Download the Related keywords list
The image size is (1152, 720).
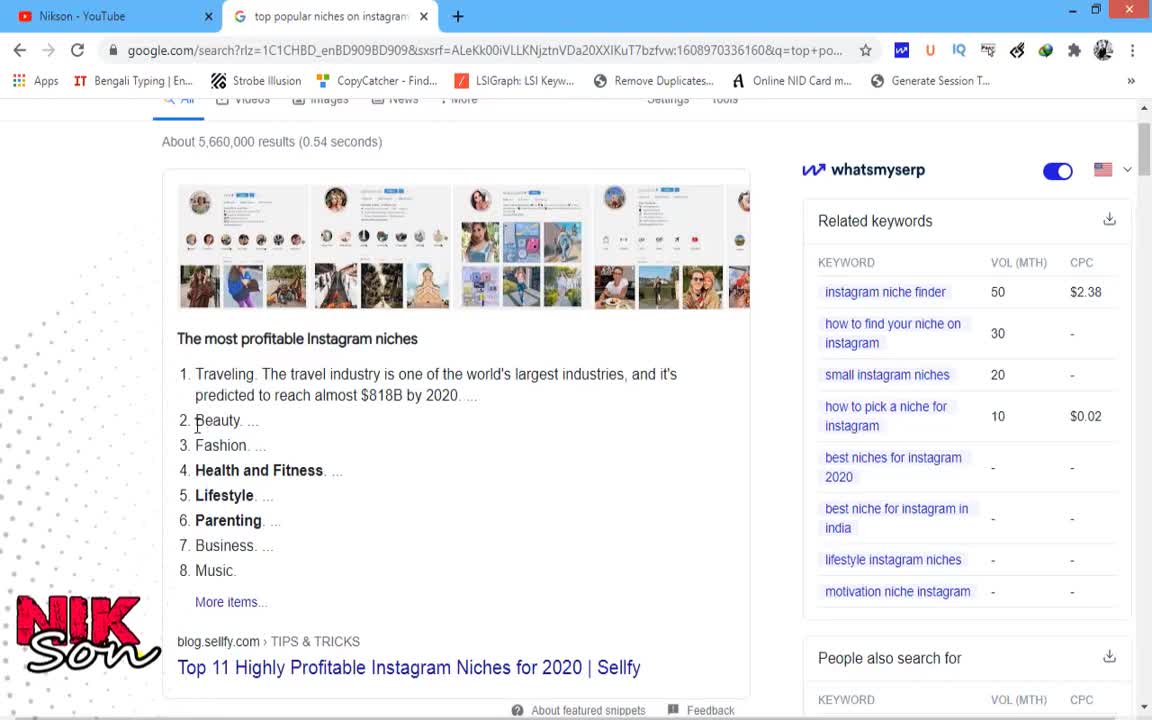point(1109,220)
